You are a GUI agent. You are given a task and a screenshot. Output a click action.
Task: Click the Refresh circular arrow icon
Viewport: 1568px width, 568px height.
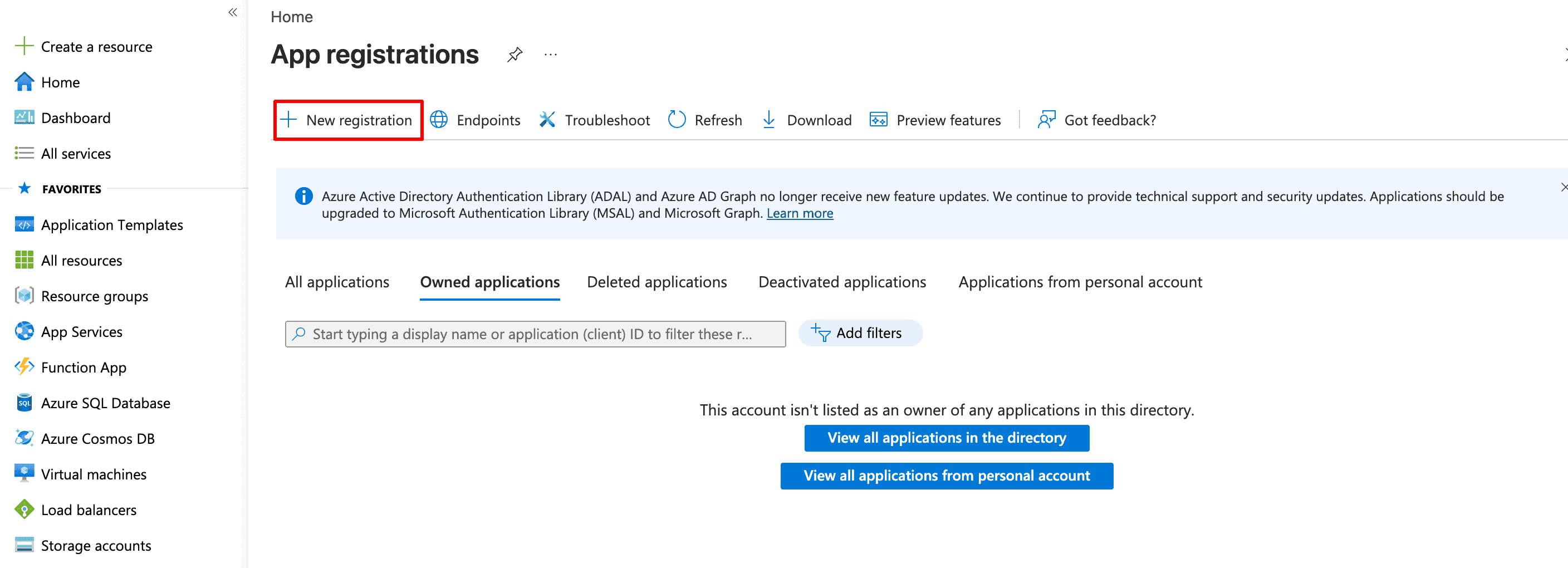pyautogui.click(x=677, y=119)
